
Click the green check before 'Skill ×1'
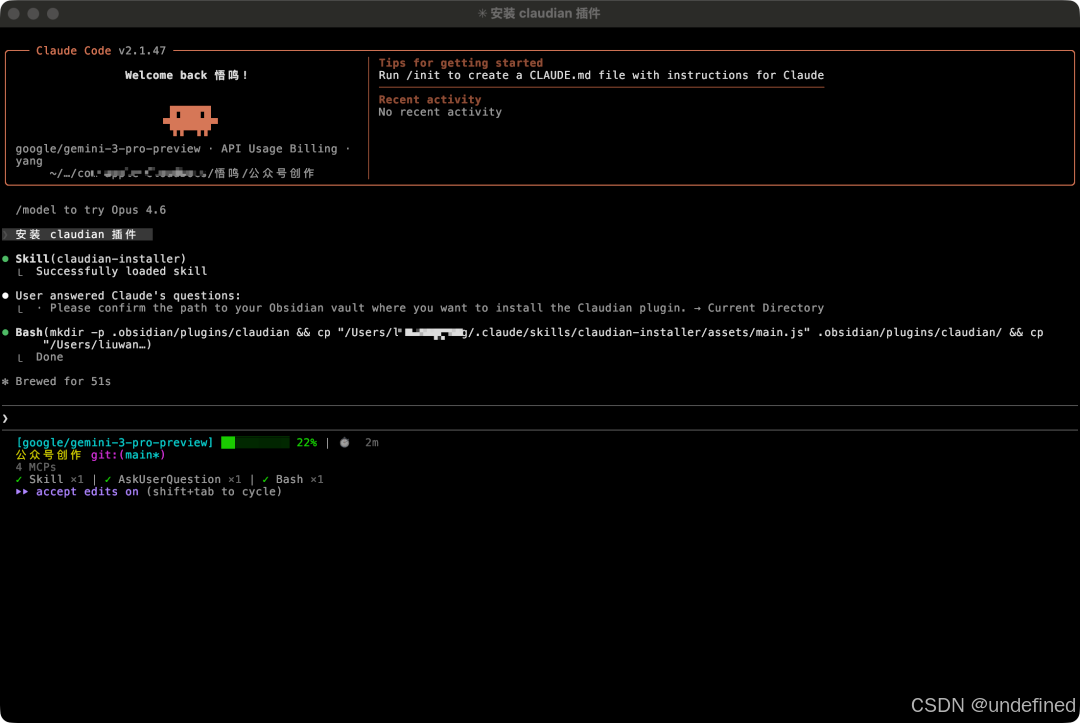tap(19, 479)
